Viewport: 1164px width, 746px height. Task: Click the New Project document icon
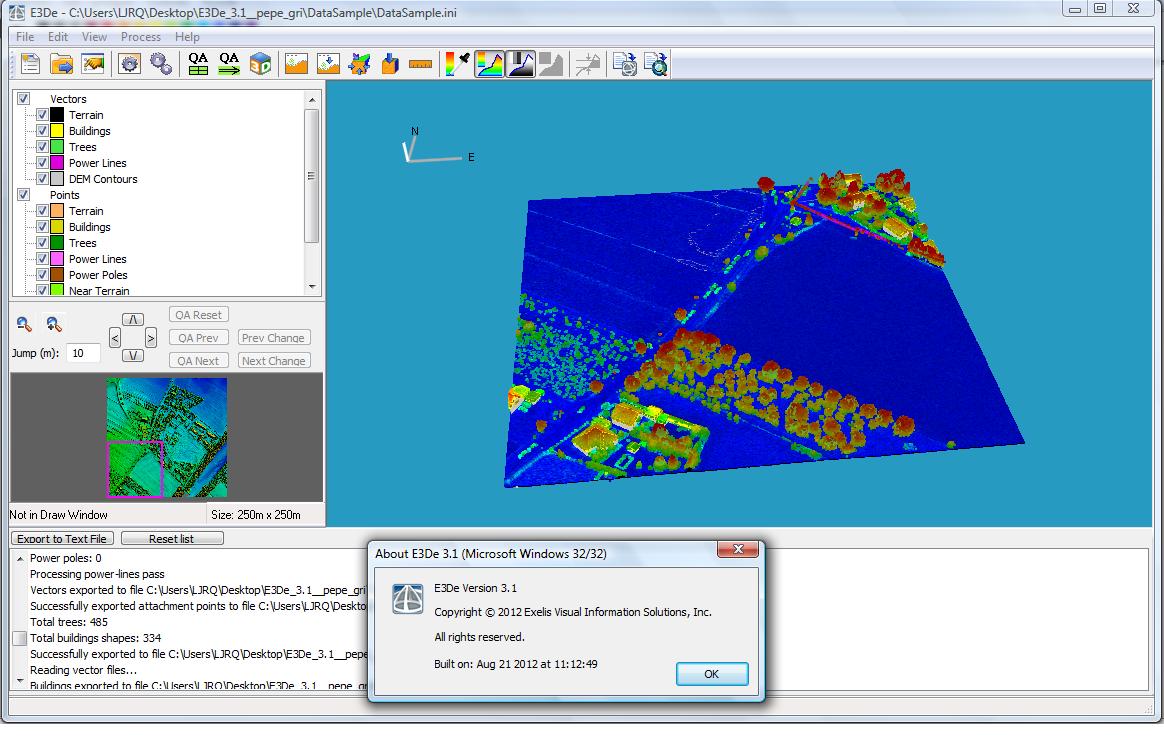30,64
